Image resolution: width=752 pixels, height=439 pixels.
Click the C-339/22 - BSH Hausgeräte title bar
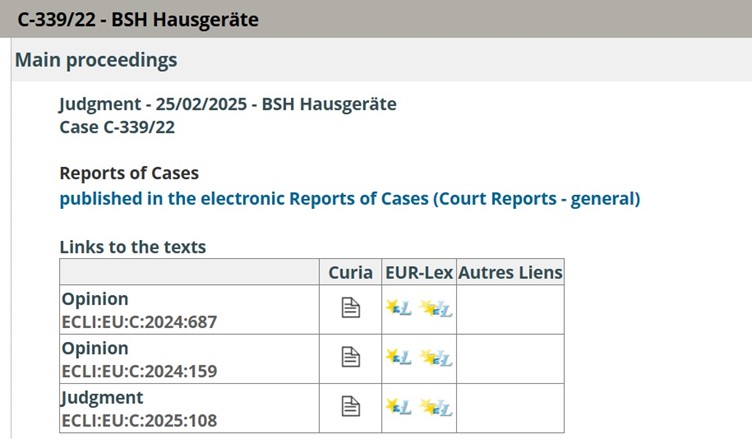tap(137, 19)
